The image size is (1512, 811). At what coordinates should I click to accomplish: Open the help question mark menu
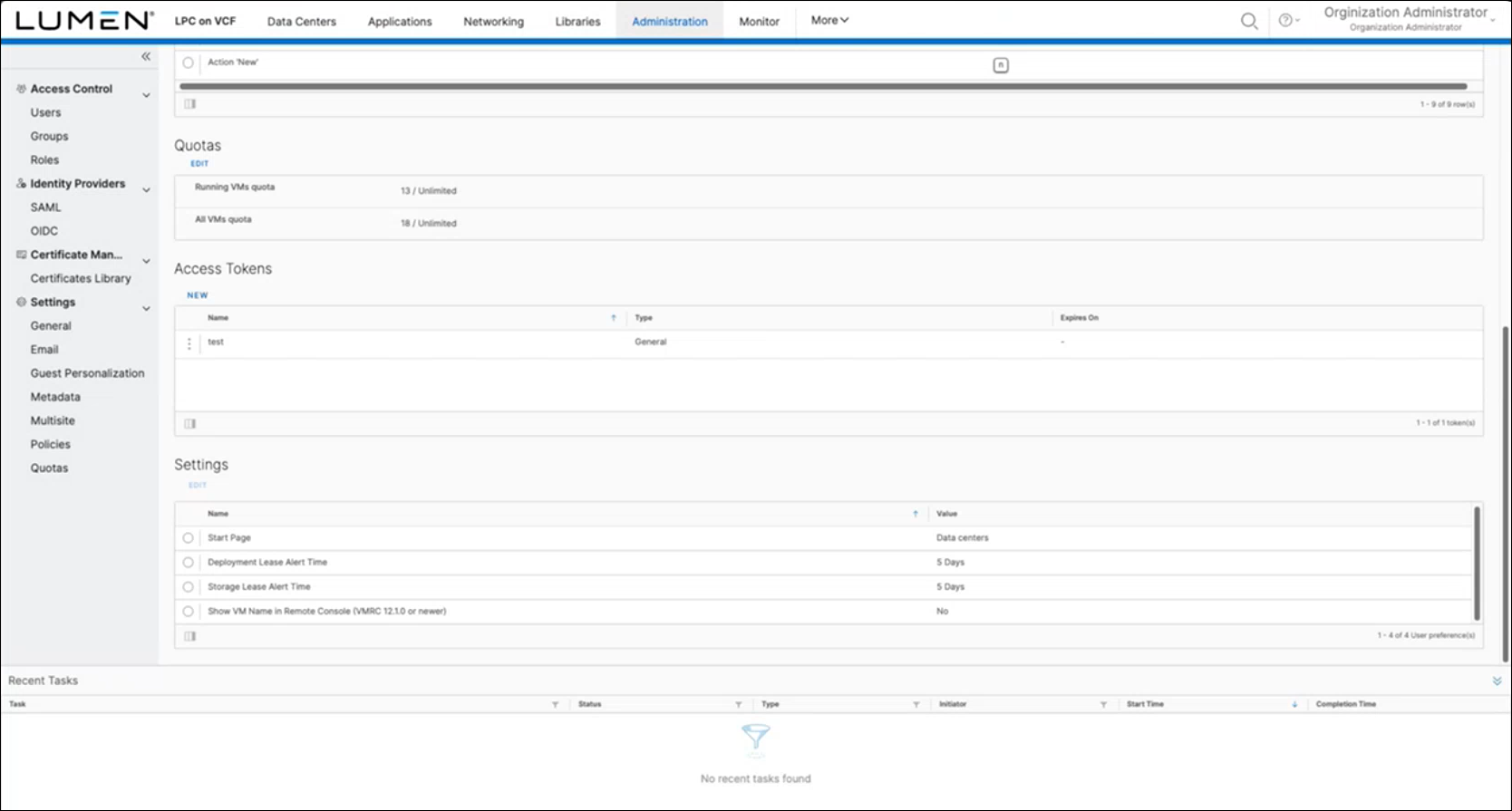(1288, 20)
